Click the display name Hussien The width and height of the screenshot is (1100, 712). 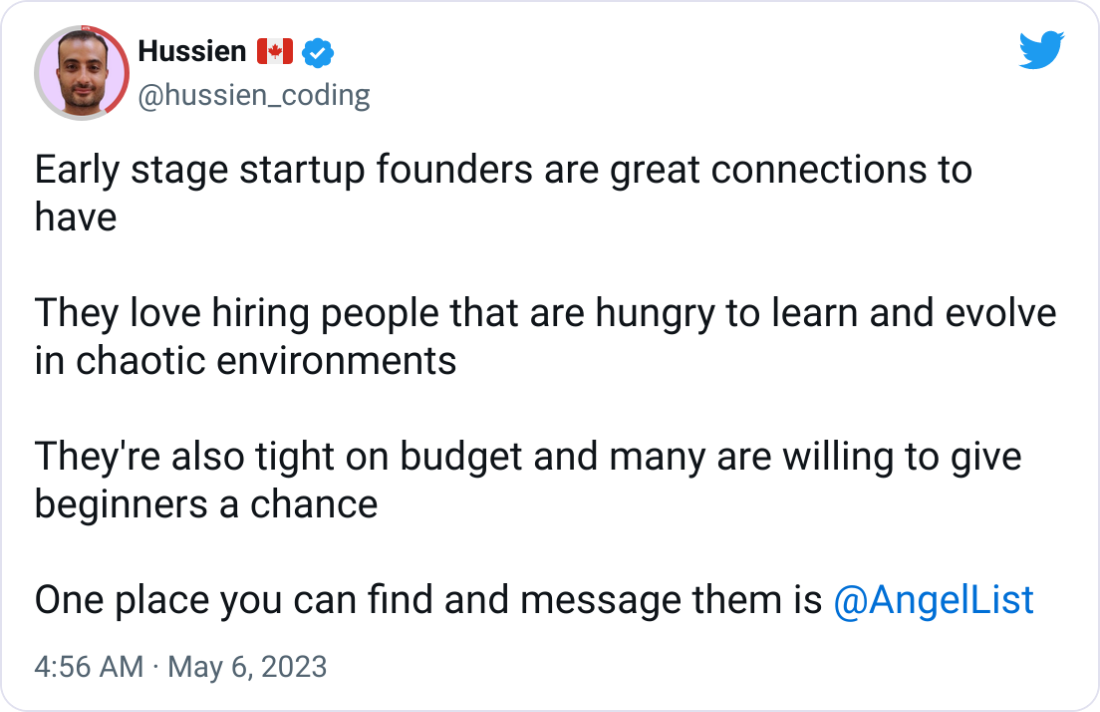click(x=190, y=51)
